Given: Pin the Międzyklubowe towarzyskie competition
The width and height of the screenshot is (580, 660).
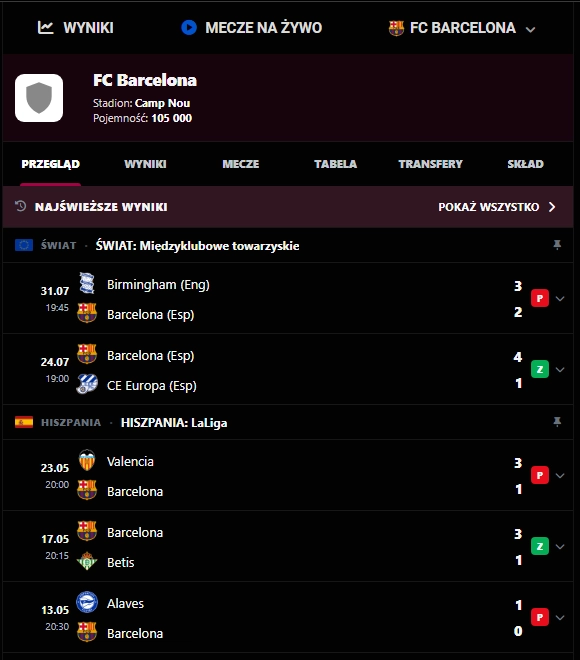Looking at the screenshot, I should 557,245.
